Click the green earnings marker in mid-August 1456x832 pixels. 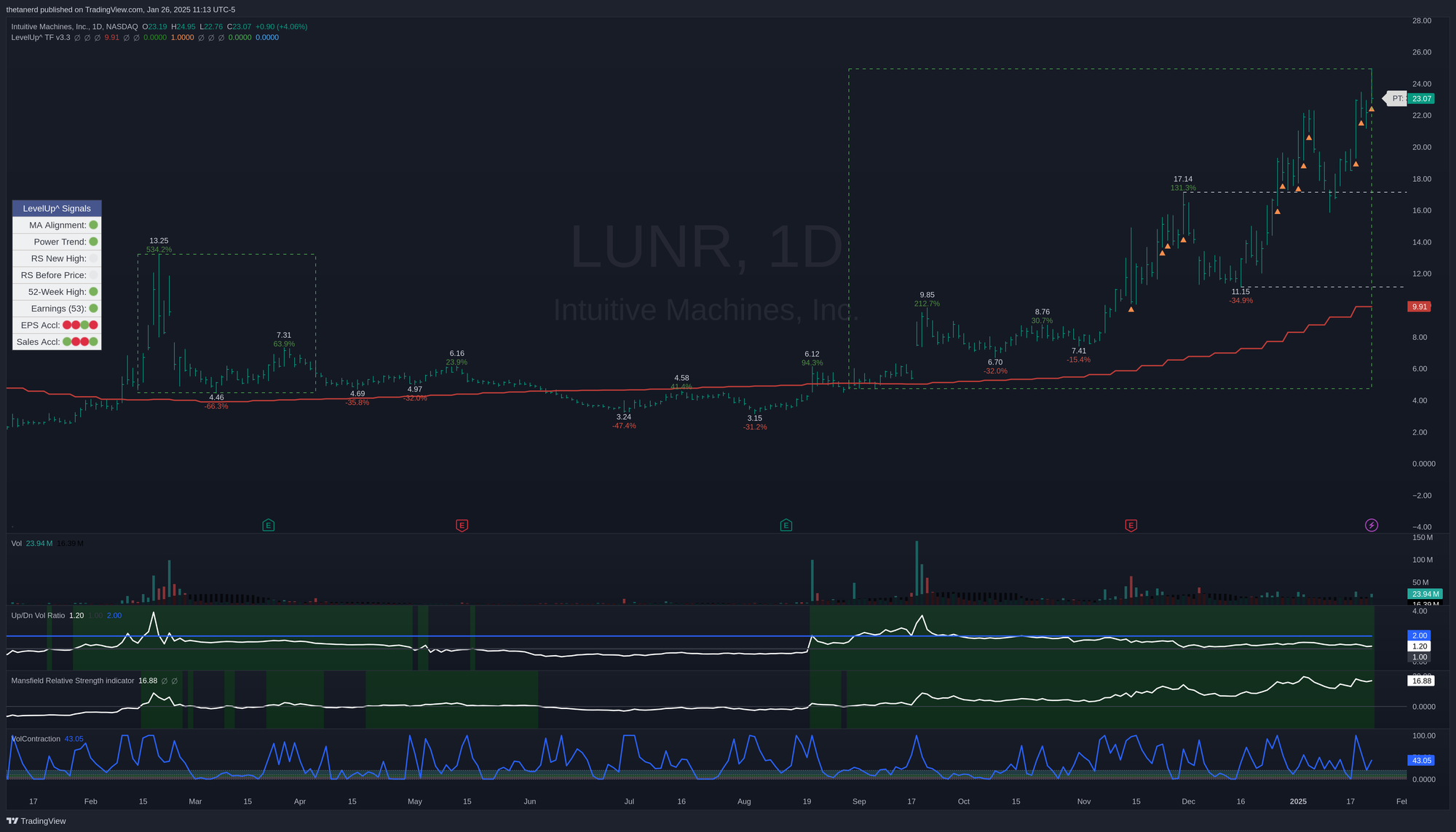[x=786, y=525]
